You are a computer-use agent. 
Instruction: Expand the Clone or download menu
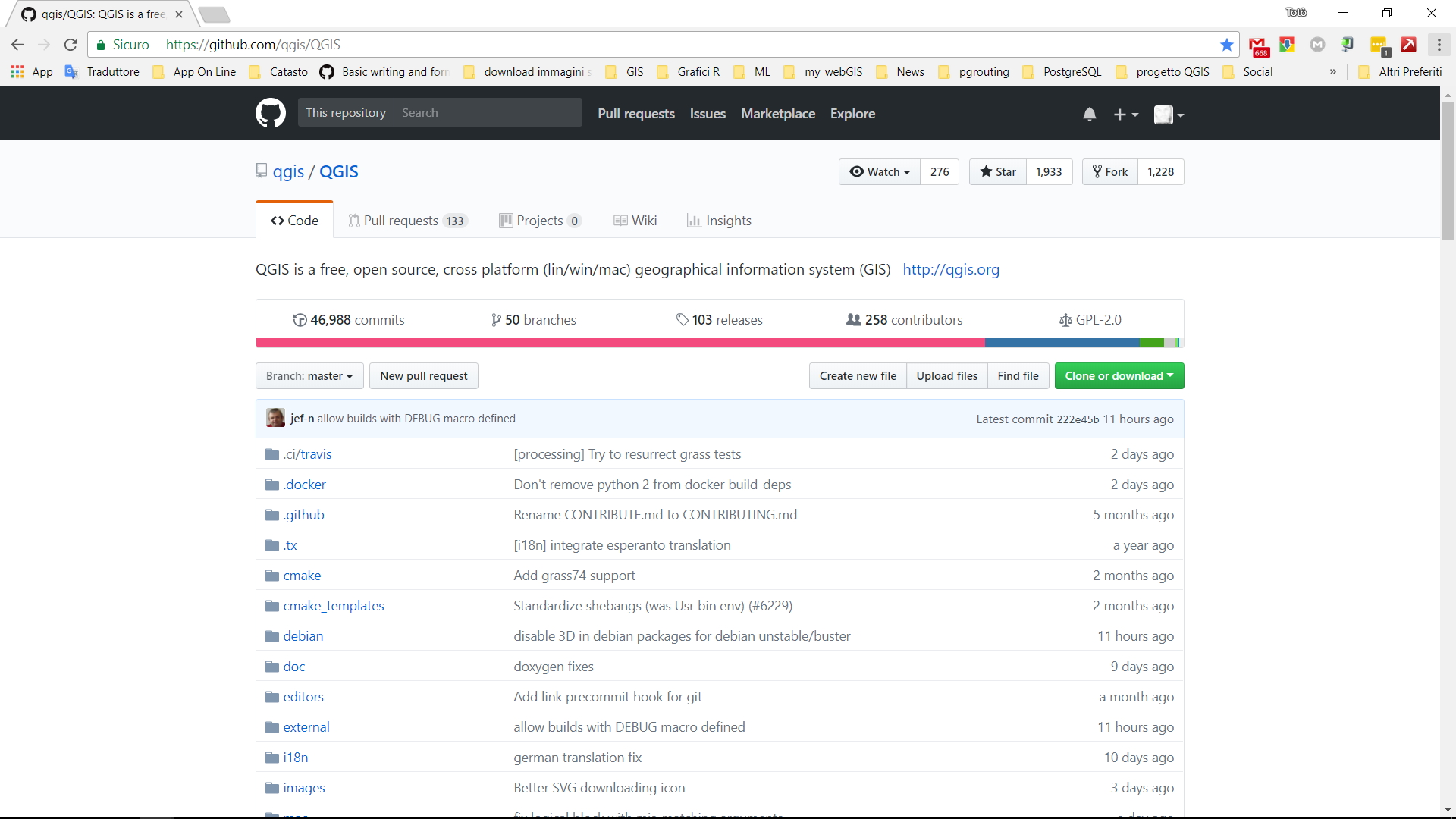[1119, 376]
